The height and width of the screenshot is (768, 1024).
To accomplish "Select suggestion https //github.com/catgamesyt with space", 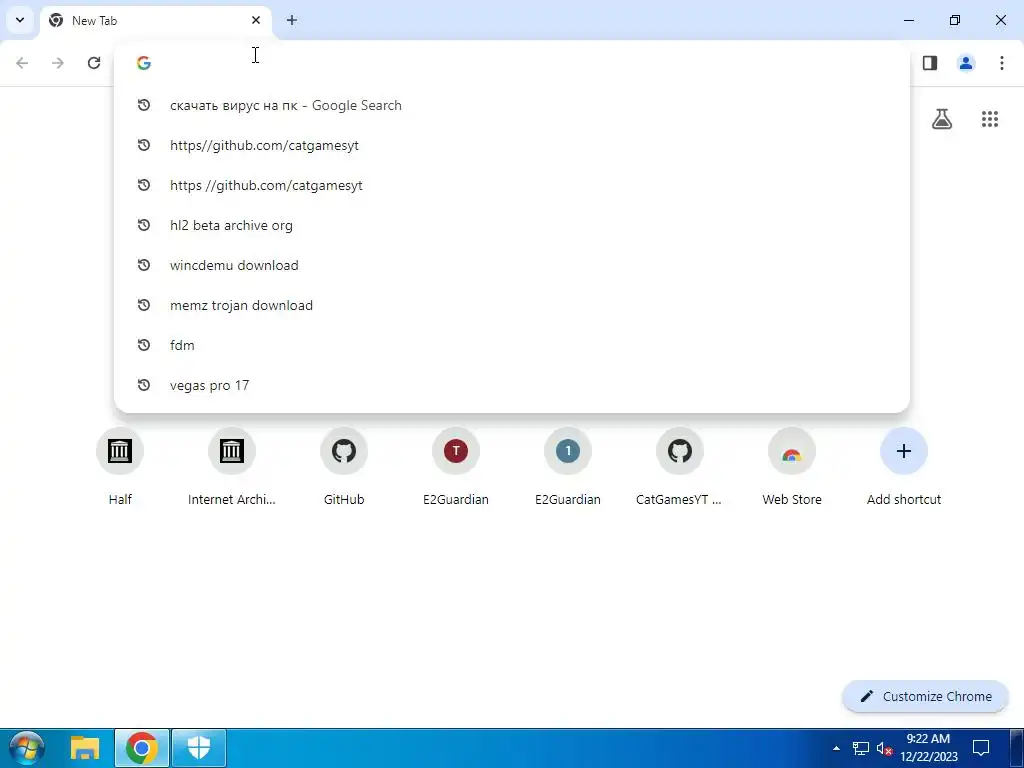I will (x=511, y=185).
